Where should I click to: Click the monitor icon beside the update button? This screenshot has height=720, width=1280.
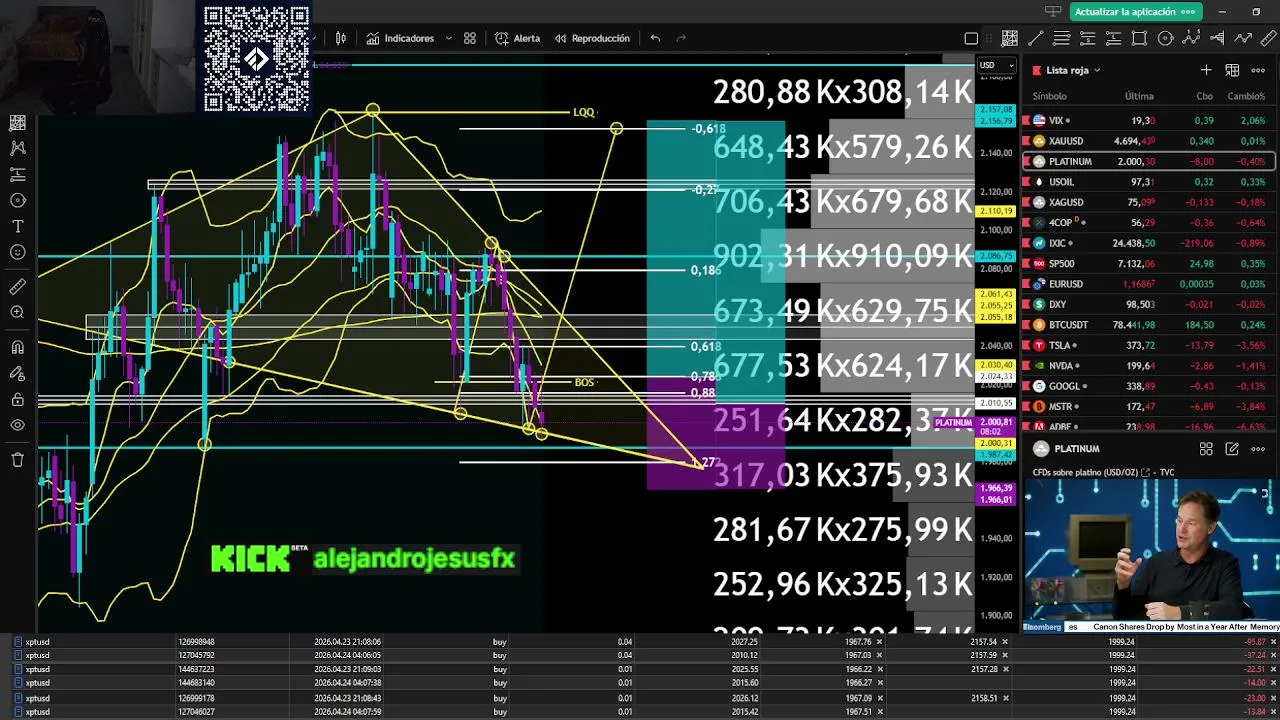coord(1052,12)
